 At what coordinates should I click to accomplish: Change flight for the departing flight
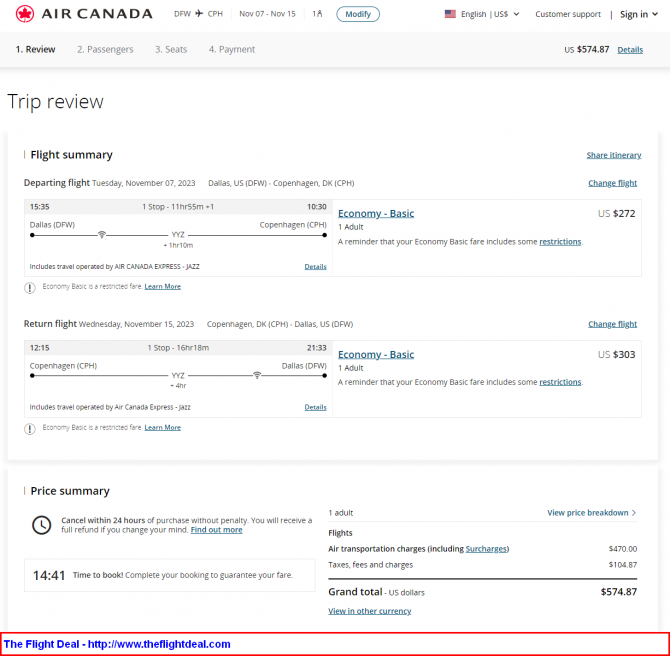pyautogui.click(x=612, y=183)
